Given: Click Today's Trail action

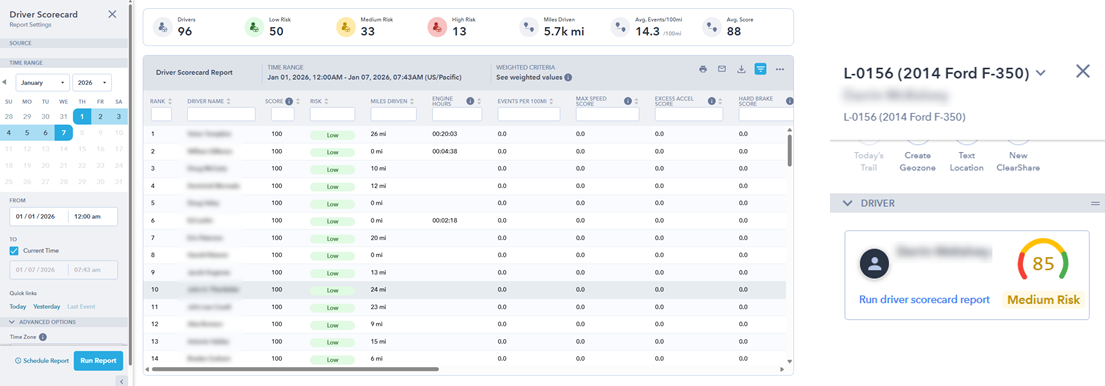Looking at the screenshot, I should click(868, 161).
